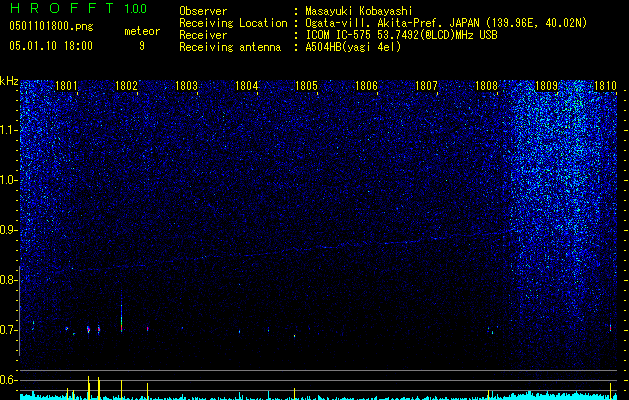629x400 pixels.
Task: Click the Ogata-vill. Akita-Pref. JAPAN location text
Action: 446,23
